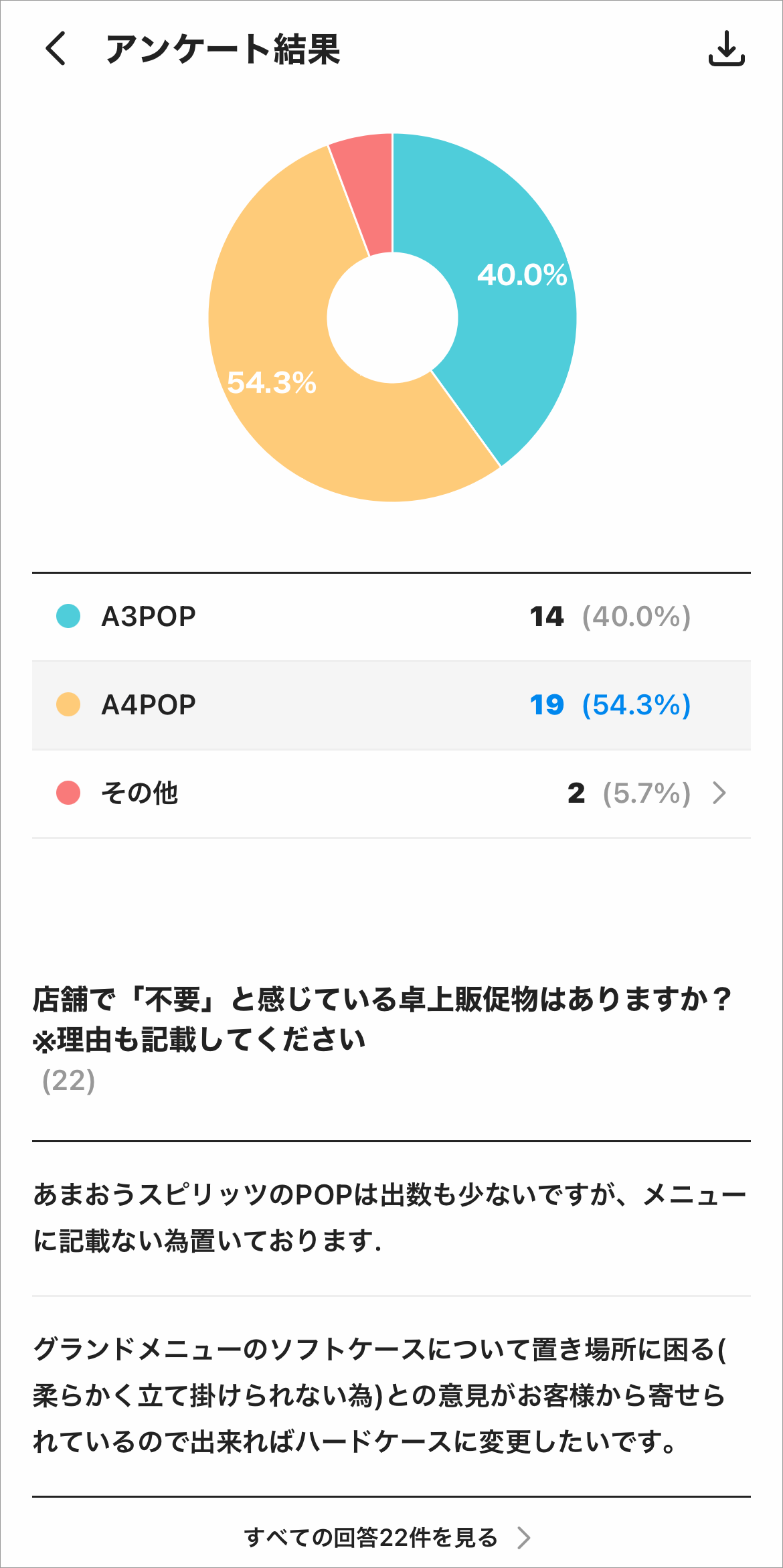Click the orange 54.3% chart segment
This screenshot has height=1568, width=783.
pyautogui.click(x=281, y=402)
